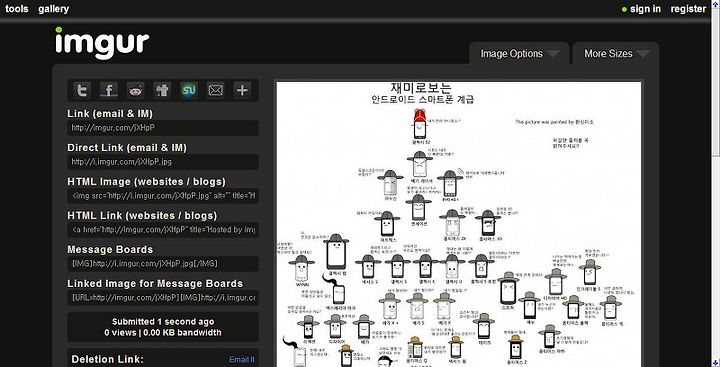Open the More Sizes dropdown tab

pos(615,54)
